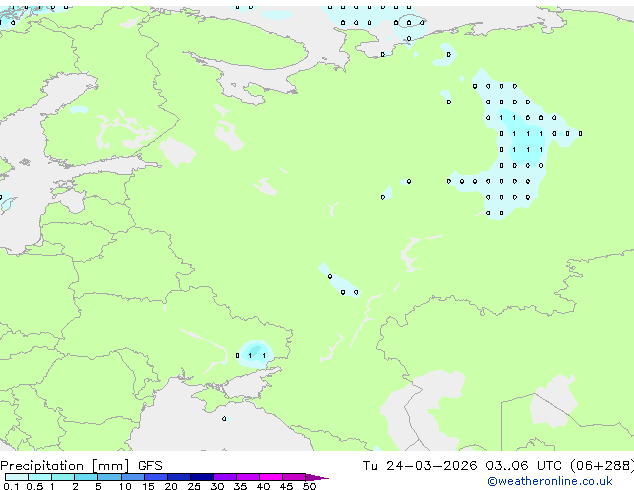Pick the lightest 0.1–0.5 mm legend swatch
Screen dimensions: 634x490
pos(17,477)
